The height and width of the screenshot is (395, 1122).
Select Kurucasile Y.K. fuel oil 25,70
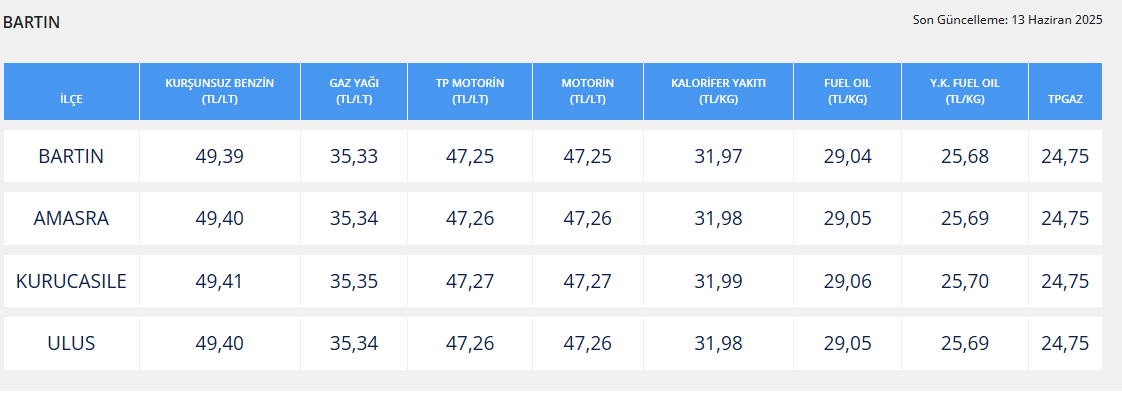pos(965,281)
